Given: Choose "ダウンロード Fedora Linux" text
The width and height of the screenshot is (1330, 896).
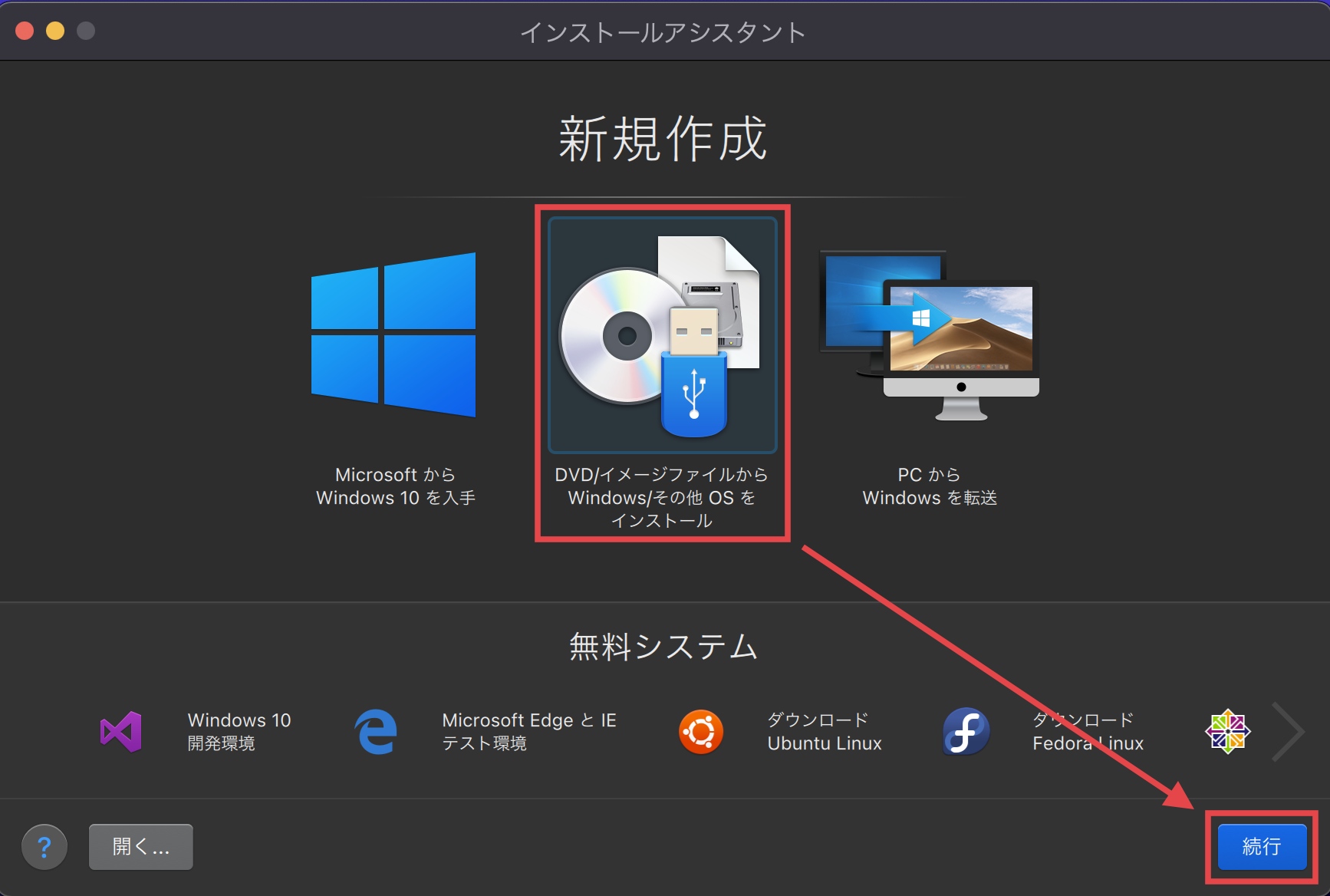Looking at the screenshot, I should pyautogui.click(x=1088, y=732).
